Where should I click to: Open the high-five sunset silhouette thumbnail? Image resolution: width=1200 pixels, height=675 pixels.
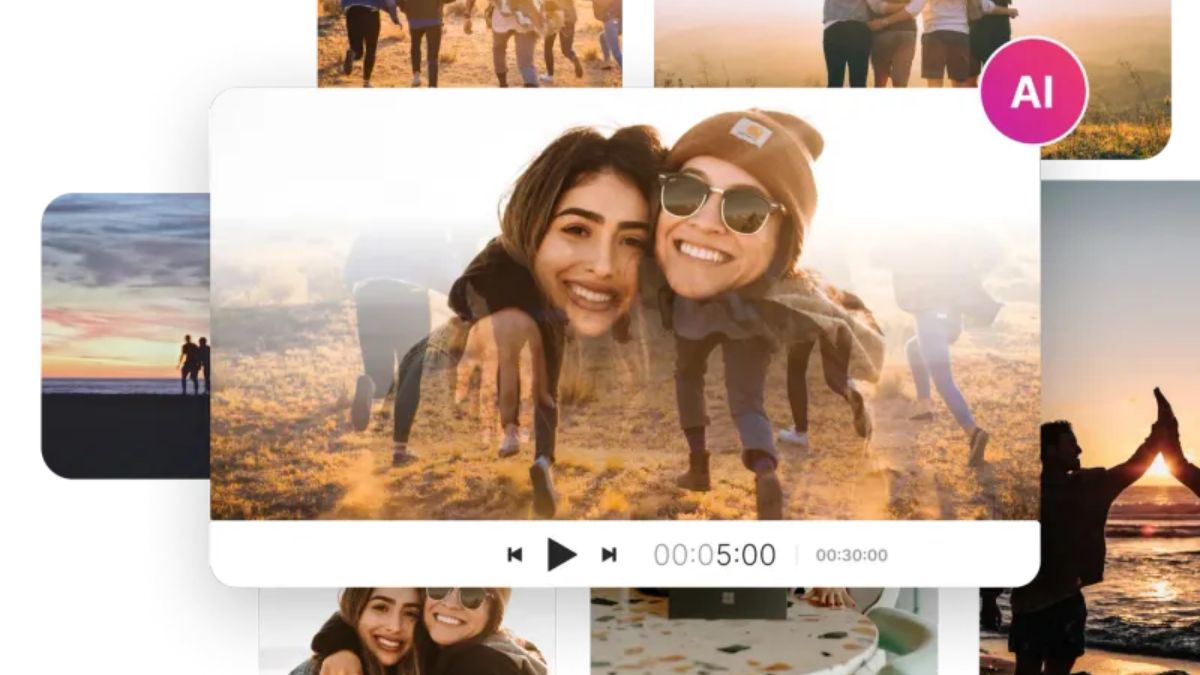point(1120,427)
